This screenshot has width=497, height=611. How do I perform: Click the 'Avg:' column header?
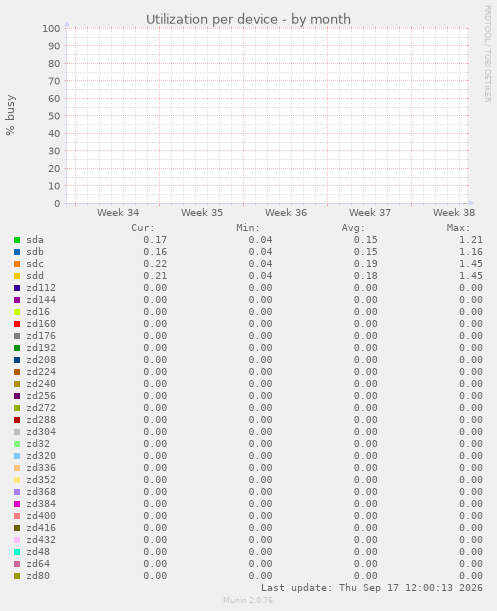(x=353, y=228)
